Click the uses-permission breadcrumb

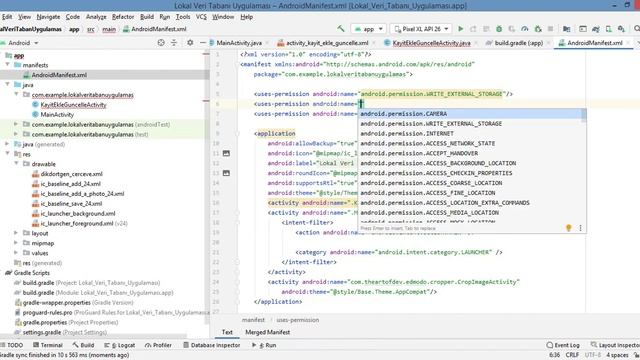298,320
